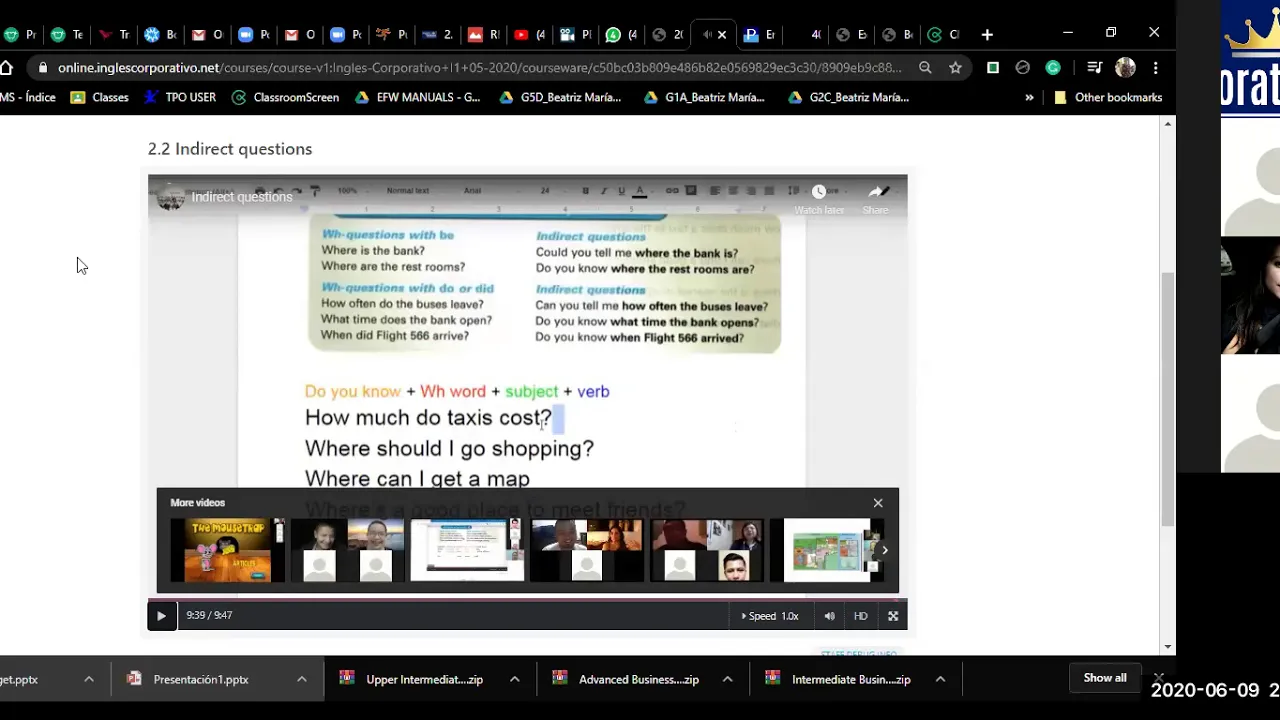Expand options for the leftmost cut-off .pptx download
This screenshot has height=720, width=1280.
point(88,679)
